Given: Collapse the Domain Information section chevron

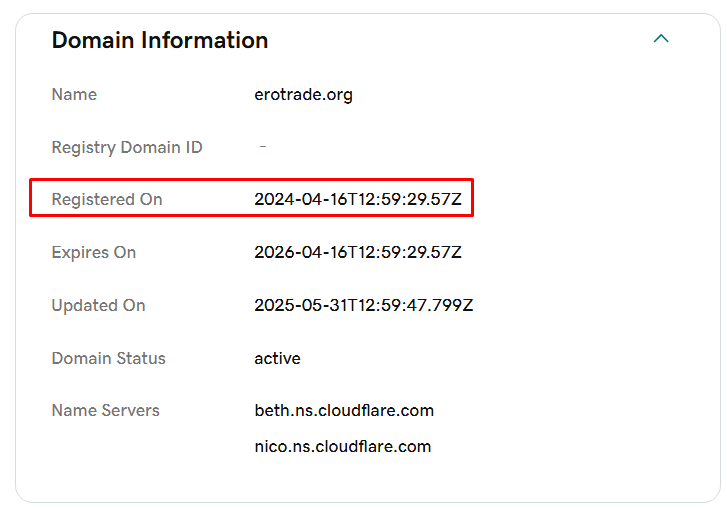Looking at the screenshot, I should (660, 39).
